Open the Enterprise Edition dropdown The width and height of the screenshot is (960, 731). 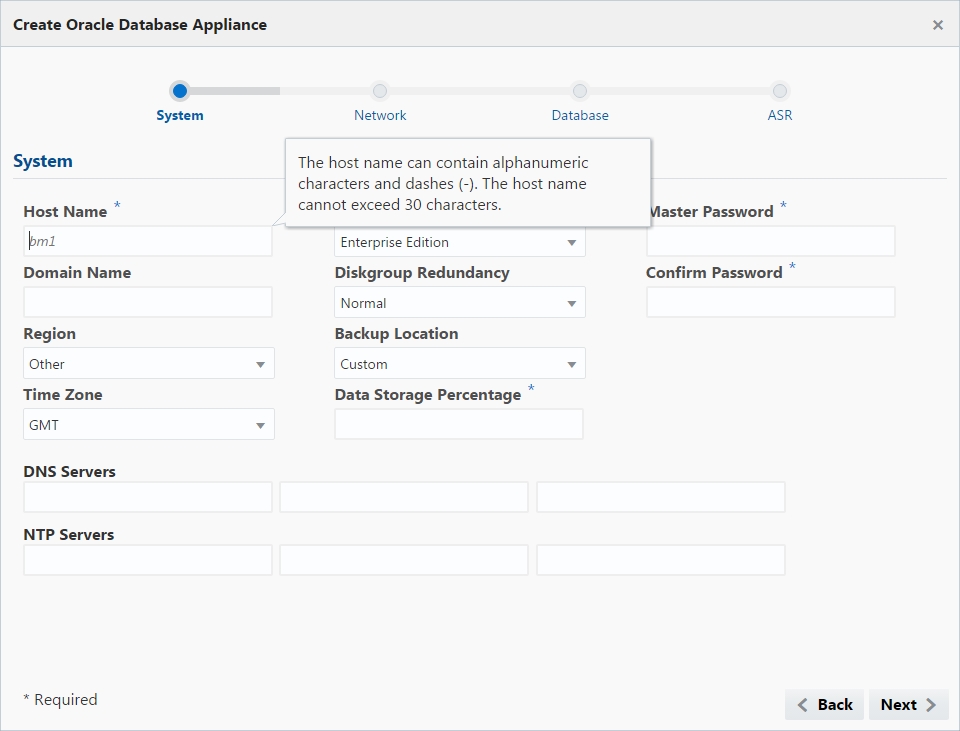pos(460,242)
